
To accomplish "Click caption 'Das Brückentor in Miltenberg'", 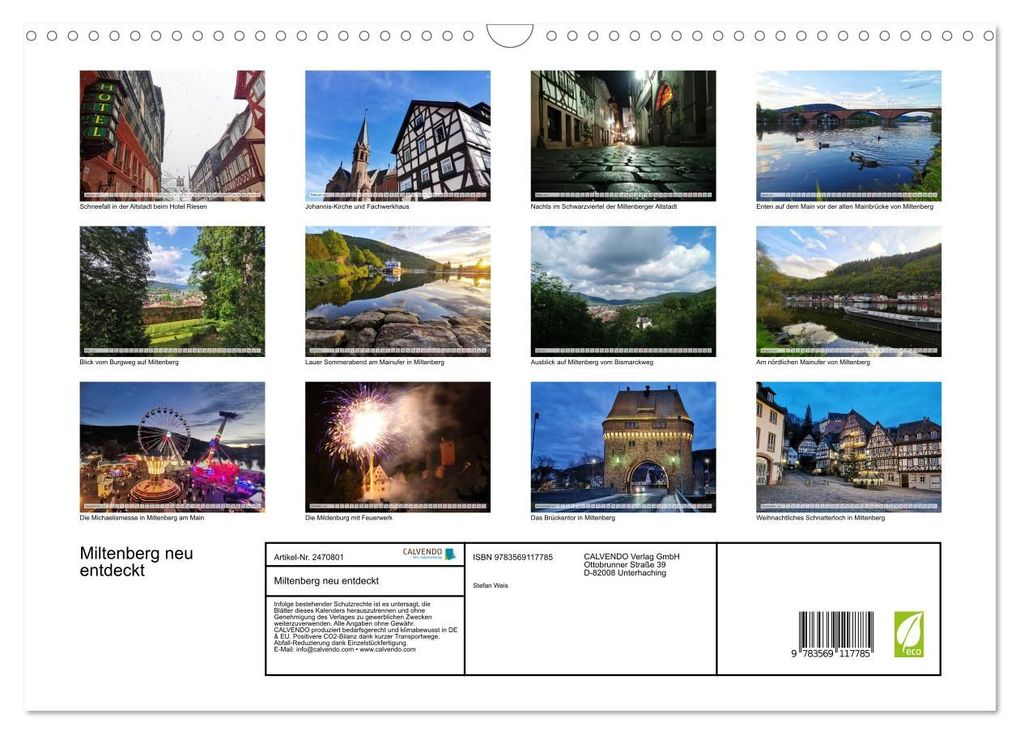I will (x=572, y=518).
